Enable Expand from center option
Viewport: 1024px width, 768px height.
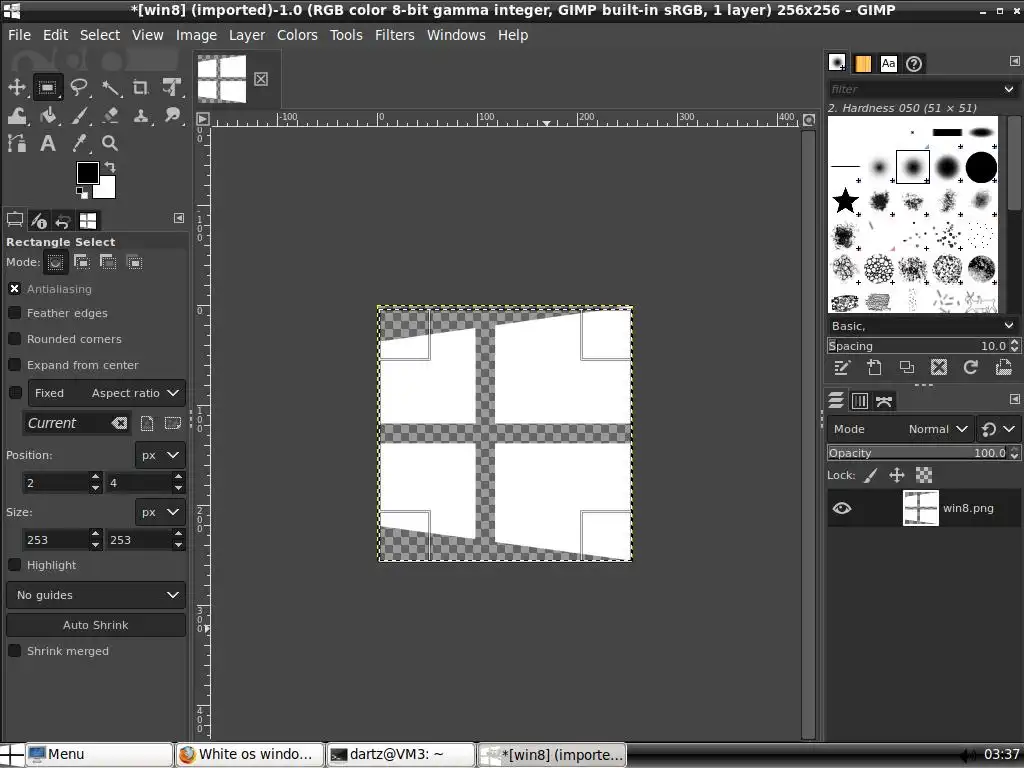(14, 365)
